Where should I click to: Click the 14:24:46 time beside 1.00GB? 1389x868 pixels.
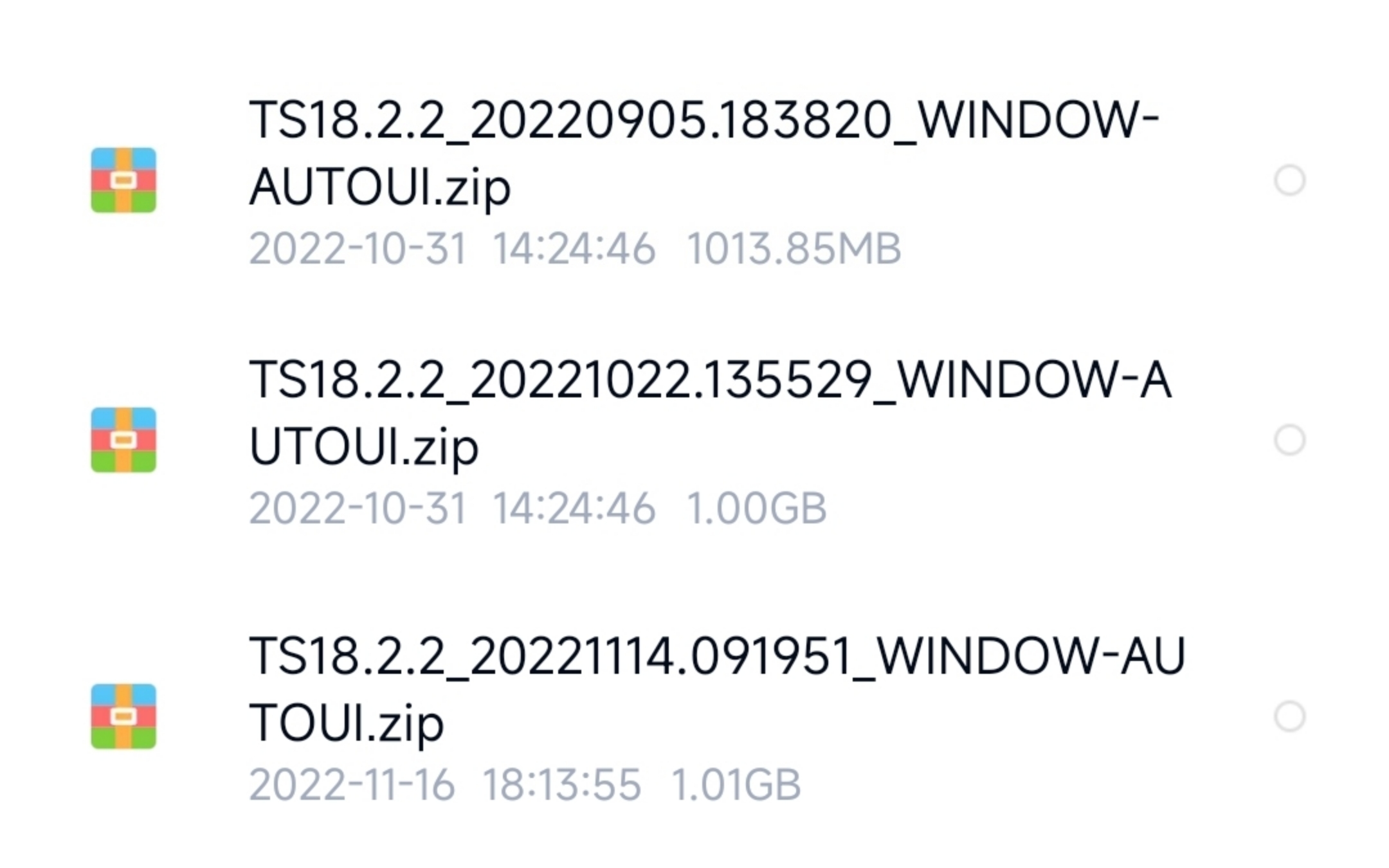pos(575,508)
